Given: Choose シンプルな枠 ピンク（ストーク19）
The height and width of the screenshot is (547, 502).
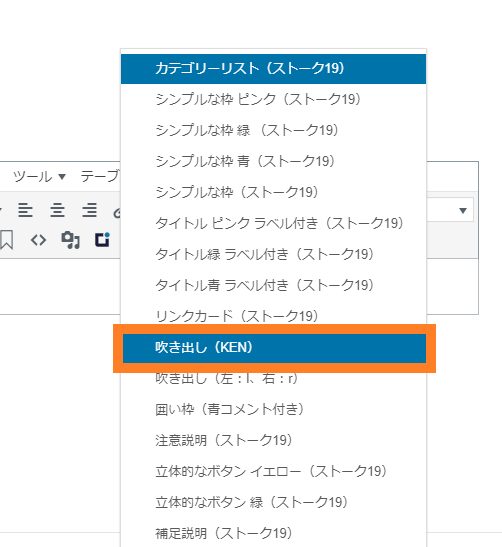Looking at the screenshot, I should pyautogui.click(x=274, y=99).
